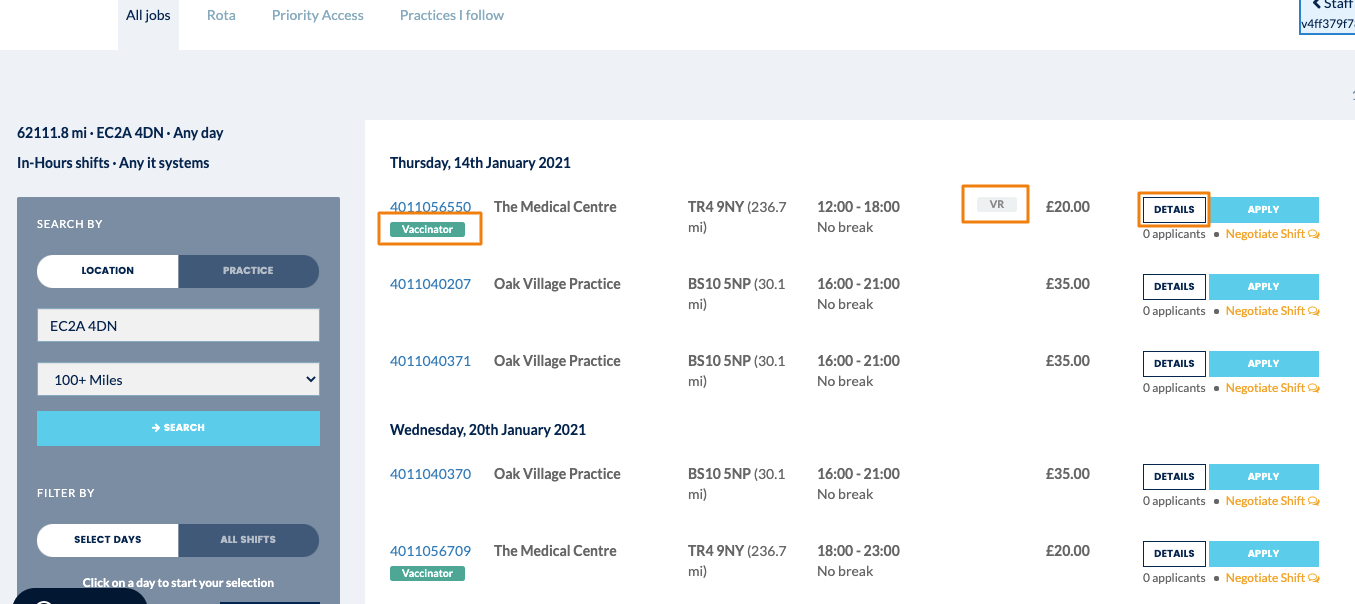Open job 4011040370 link

click(430, 474)
